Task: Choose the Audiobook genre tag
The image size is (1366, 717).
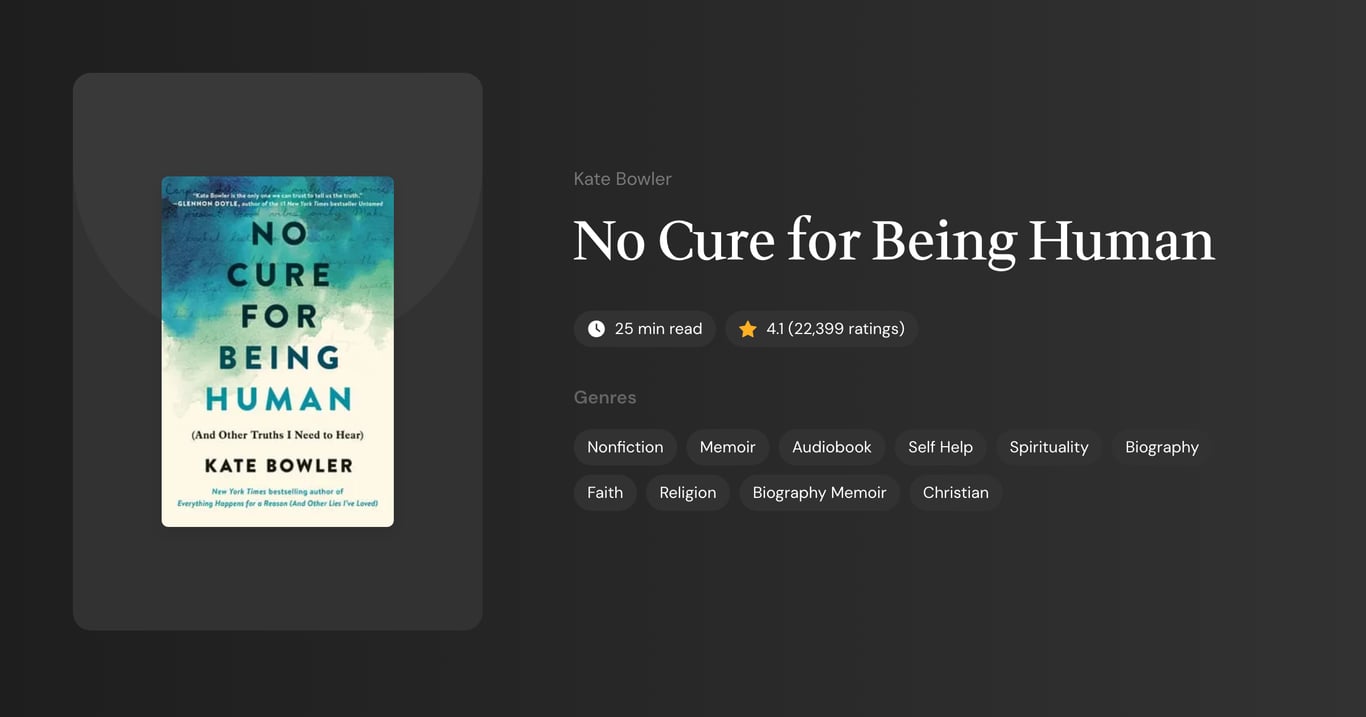Action: point(832,447)
